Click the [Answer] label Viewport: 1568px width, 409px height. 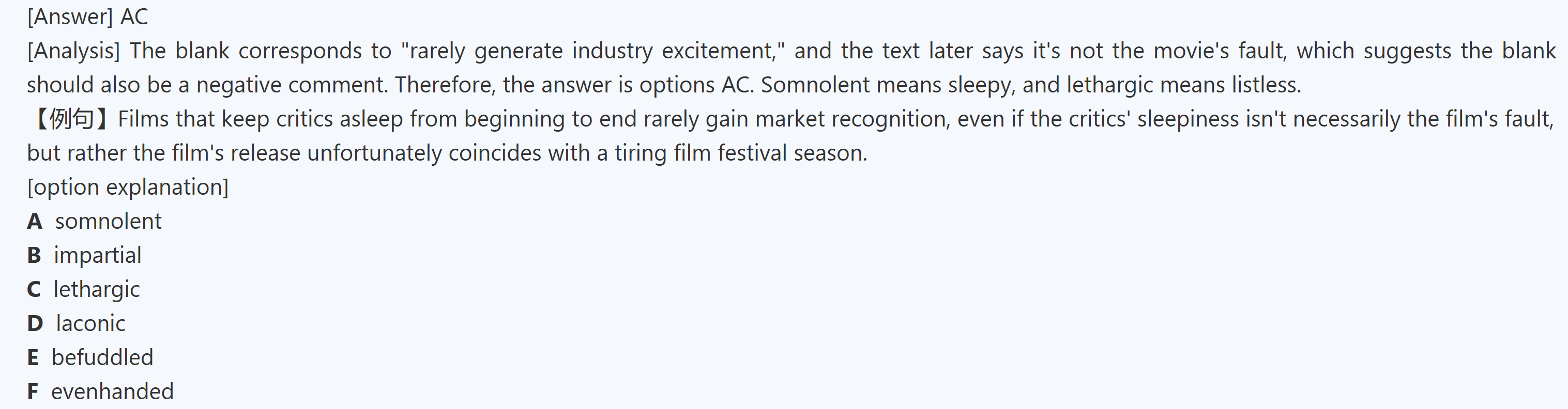(70, 17)
